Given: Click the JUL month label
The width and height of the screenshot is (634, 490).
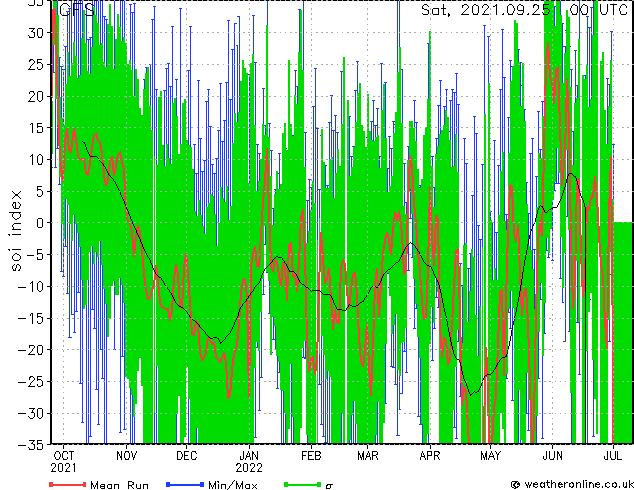Looking at the screenshot, I should [613, 456].
